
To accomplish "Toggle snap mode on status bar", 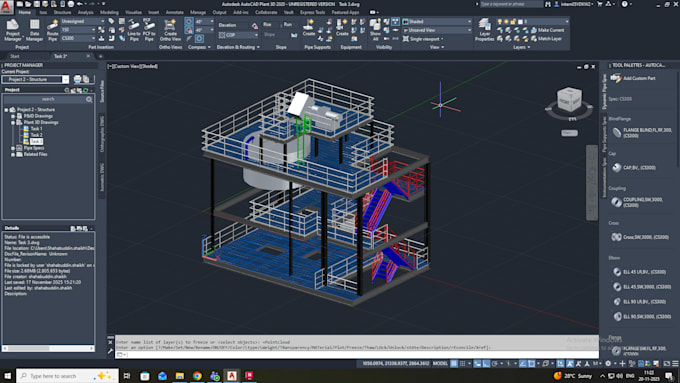I will (x=463, y=363).
